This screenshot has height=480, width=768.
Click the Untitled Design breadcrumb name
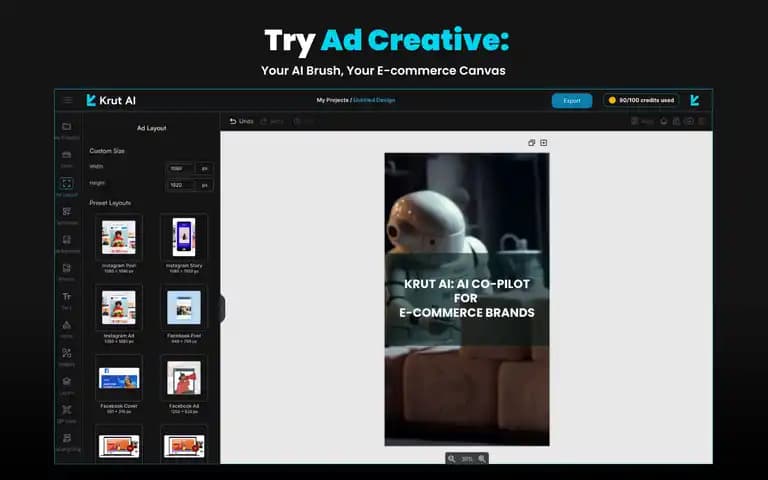pyautogui.click(x=374, y=100)
